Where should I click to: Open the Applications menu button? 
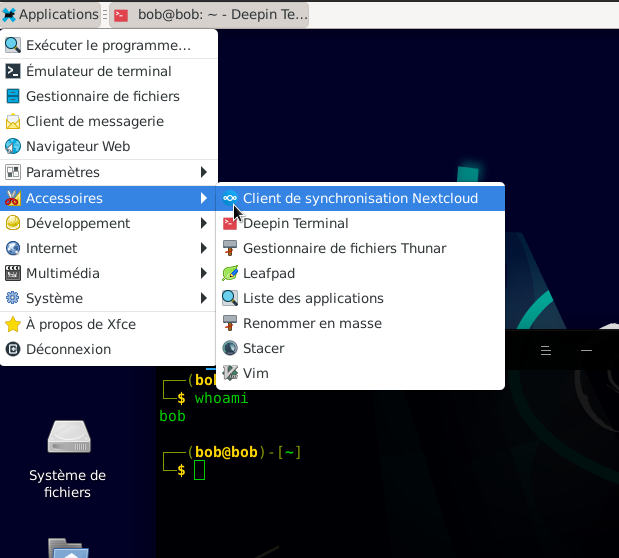click(51, 15)
